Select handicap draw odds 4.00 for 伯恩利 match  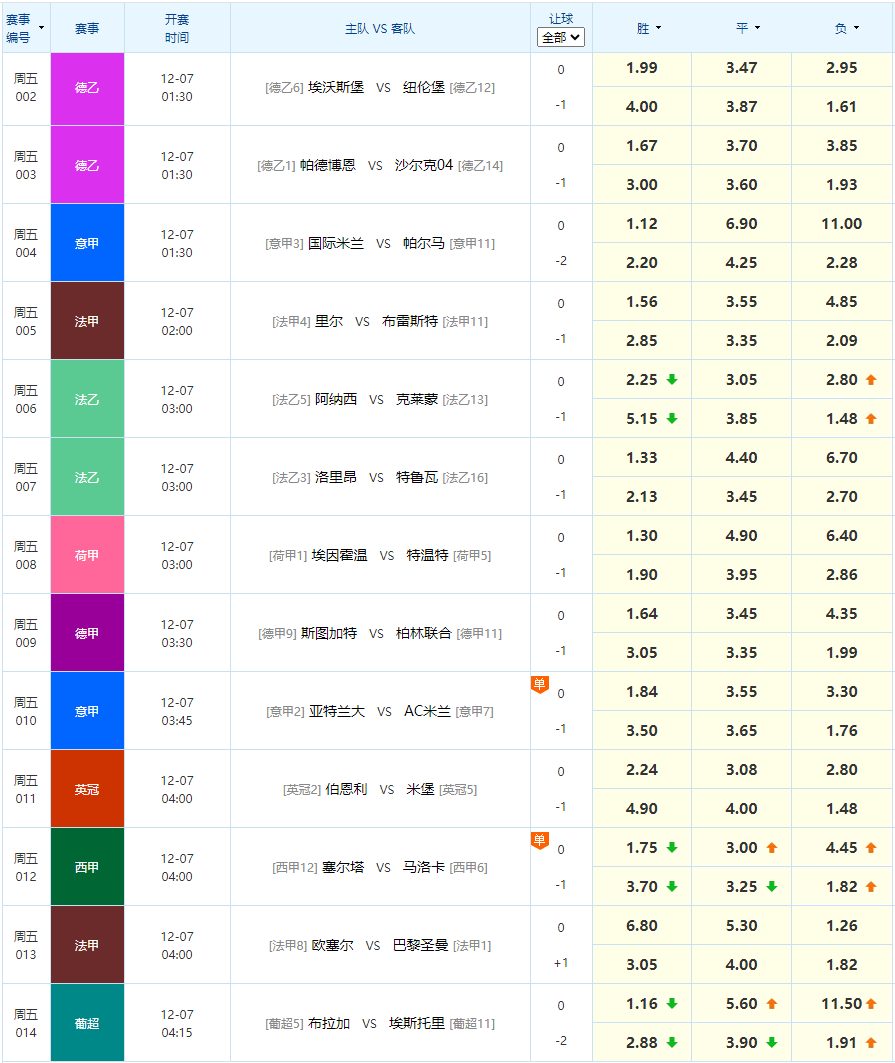point(742,808)
